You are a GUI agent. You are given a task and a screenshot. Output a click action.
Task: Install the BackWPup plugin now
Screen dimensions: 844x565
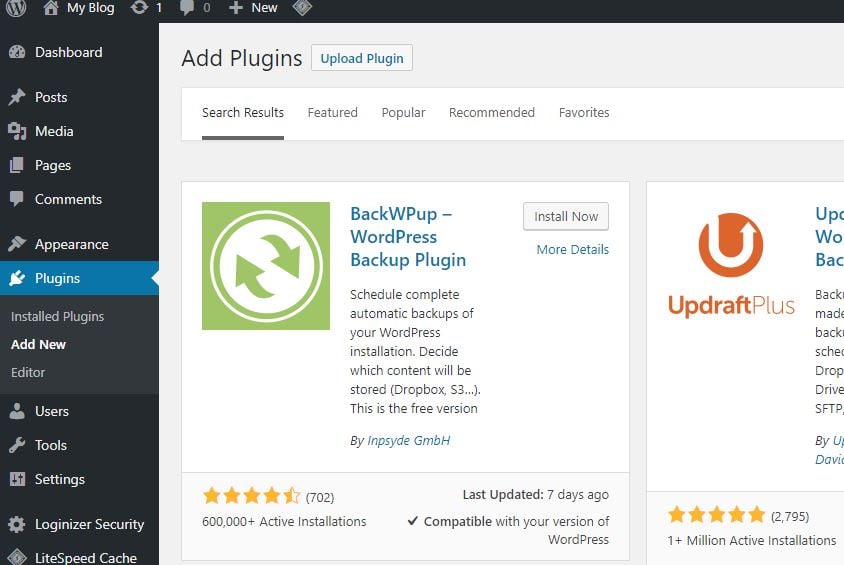(x=566, y=216)
